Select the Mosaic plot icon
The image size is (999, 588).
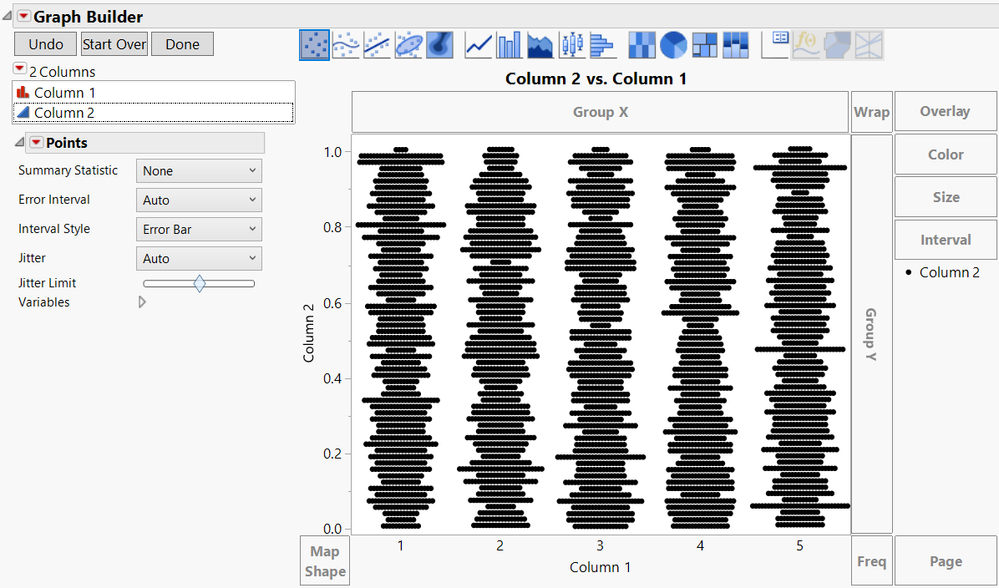point(735,45)
